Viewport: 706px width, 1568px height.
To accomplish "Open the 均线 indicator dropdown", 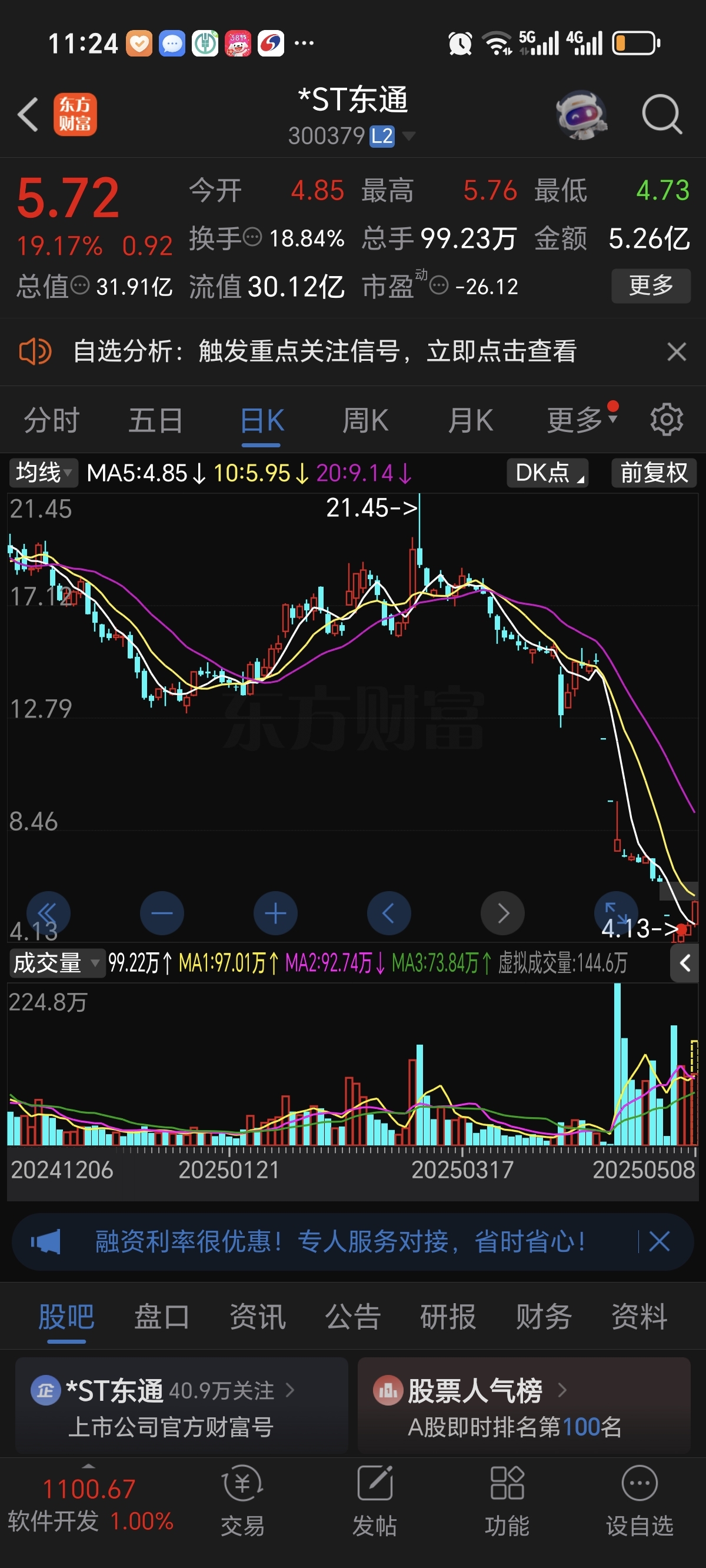I will point(43,473).
